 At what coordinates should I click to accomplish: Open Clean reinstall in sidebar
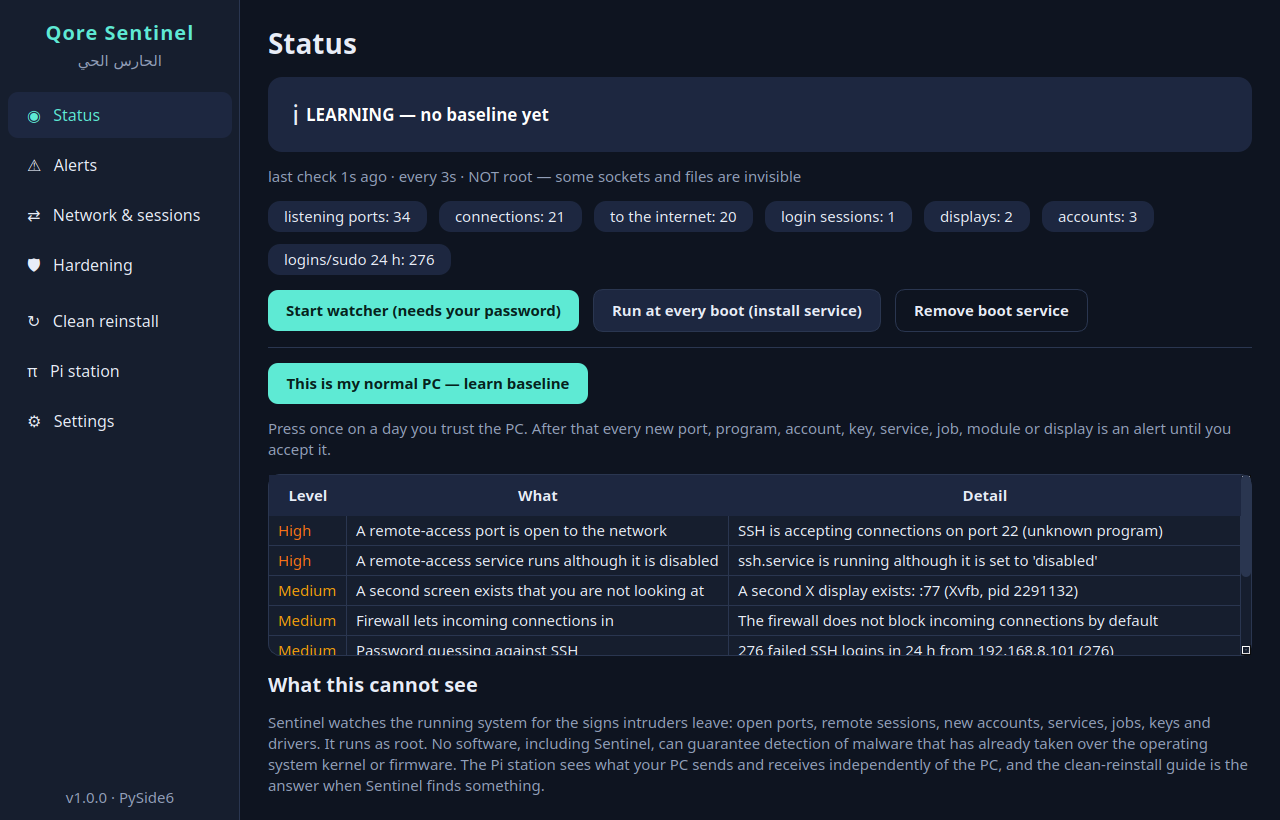coord(120,321)
